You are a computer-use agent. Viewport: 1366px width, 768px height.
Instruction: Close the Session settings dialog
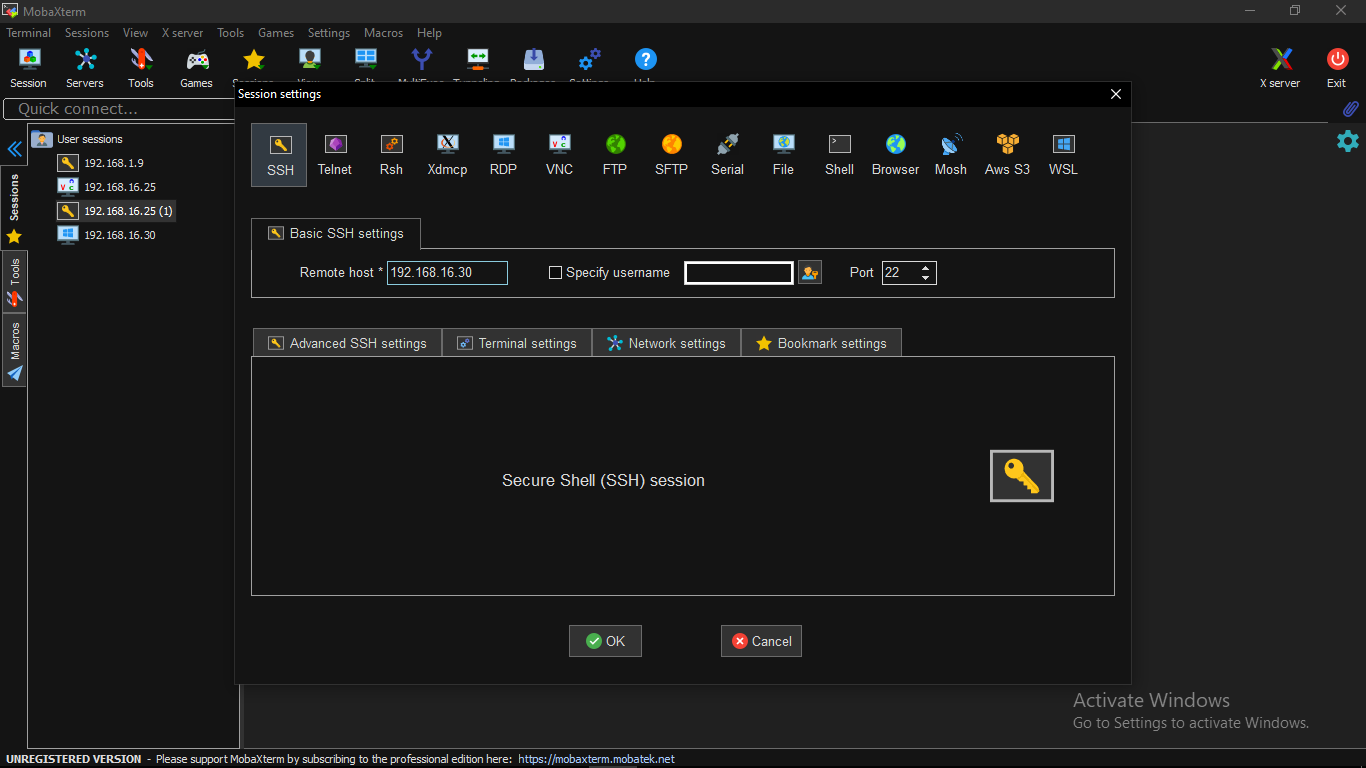(x=1116, y=94)
